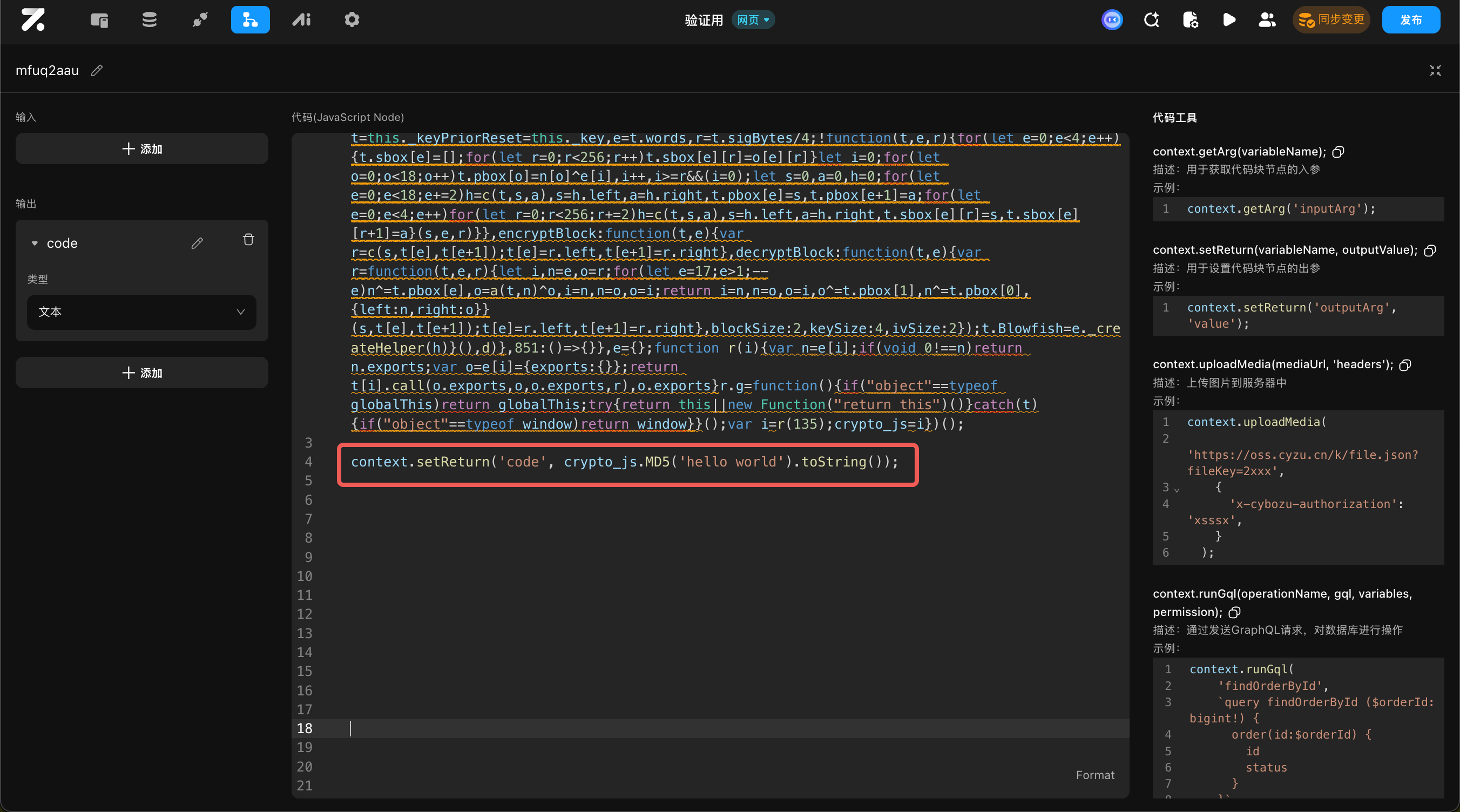
Task: Open the collaborators people icon
Action: tap(1267, 20)
